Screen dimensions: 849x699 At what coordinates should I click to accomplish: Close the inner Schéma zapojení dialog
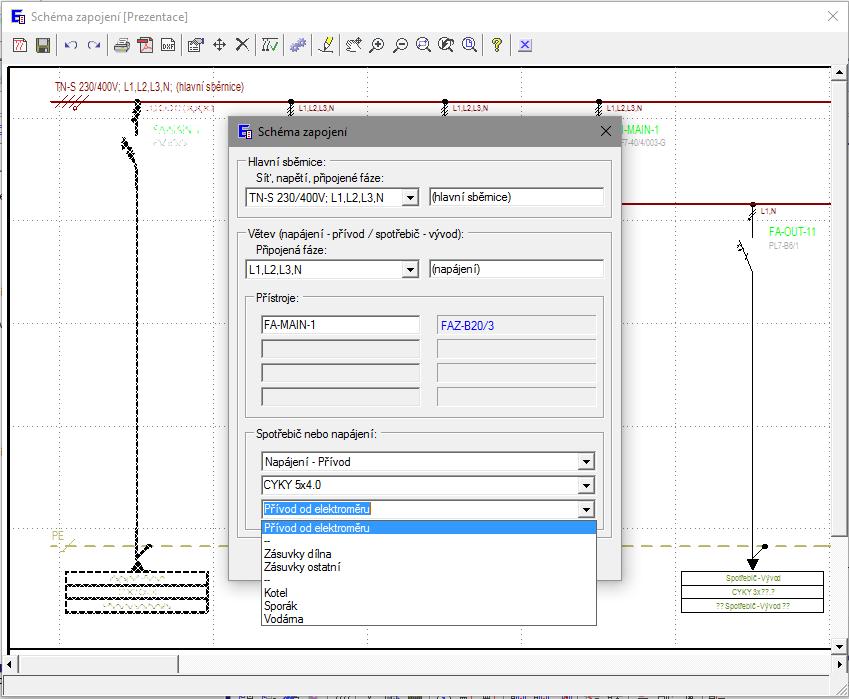tap(606, 131)
